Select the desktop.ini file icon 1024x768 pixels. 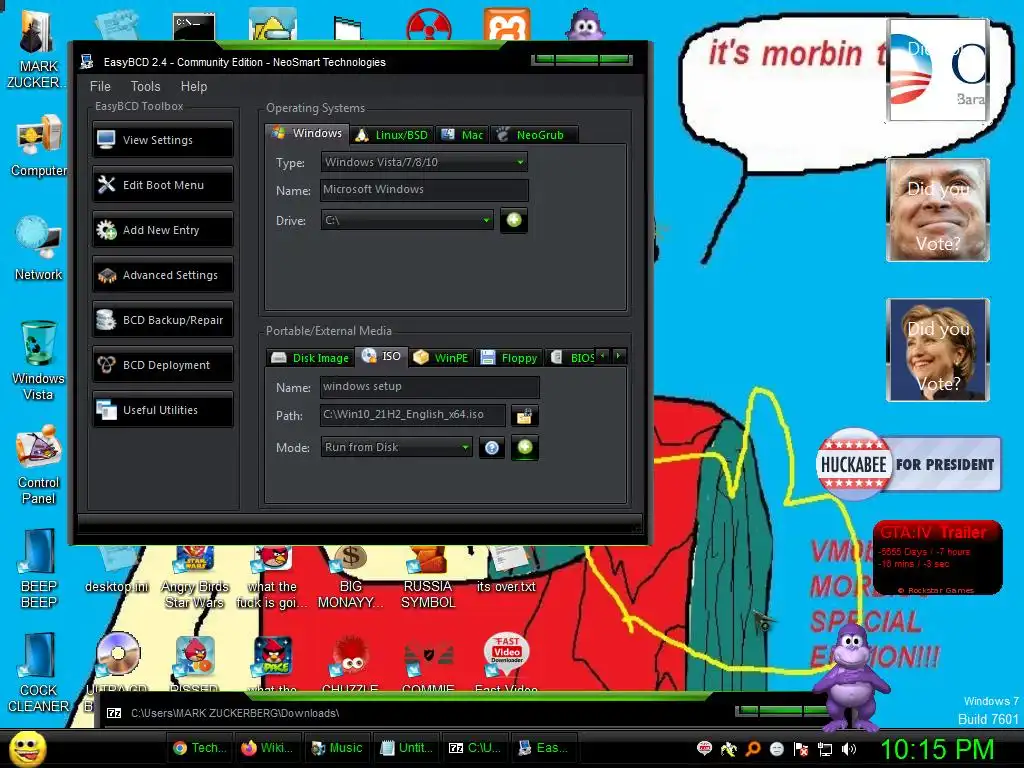(117, 569)
